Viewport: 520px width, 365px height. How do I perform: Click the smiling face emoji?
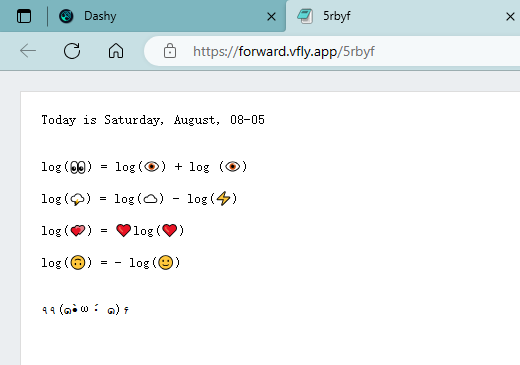tap(166, 263)
